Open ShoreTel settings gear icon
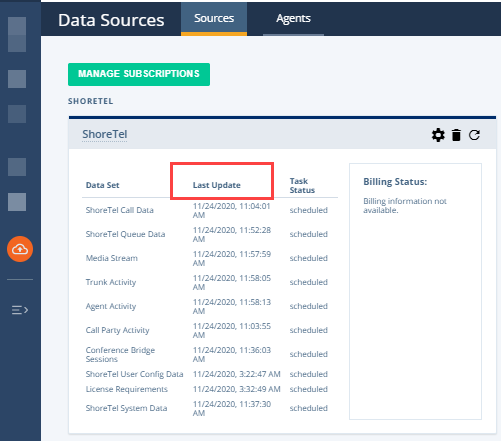The width and height of the screenshot is (501, 441). click(x=438, y=135)
